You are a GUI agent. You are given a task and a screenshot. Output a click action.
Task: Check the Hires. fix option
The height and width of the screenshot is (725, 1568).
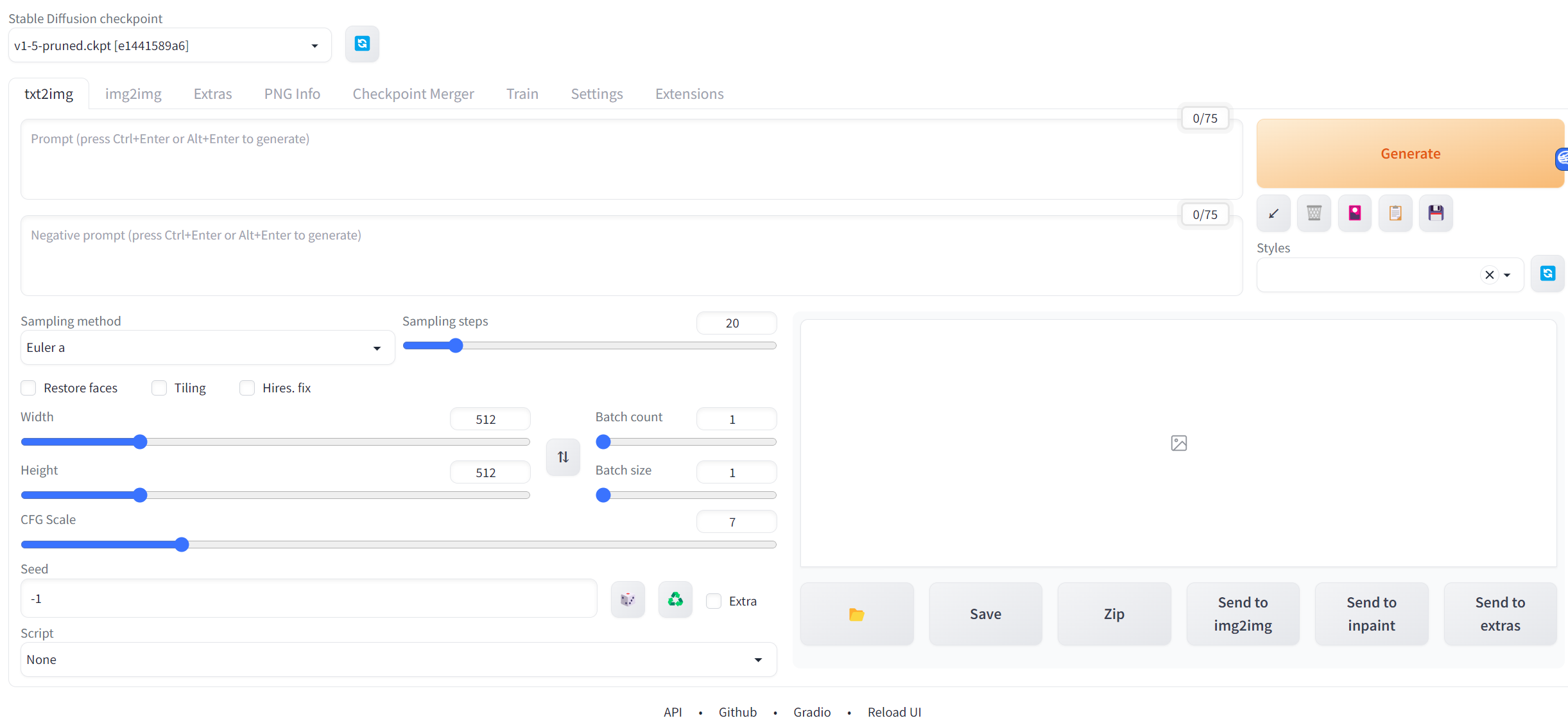(247, 388)
